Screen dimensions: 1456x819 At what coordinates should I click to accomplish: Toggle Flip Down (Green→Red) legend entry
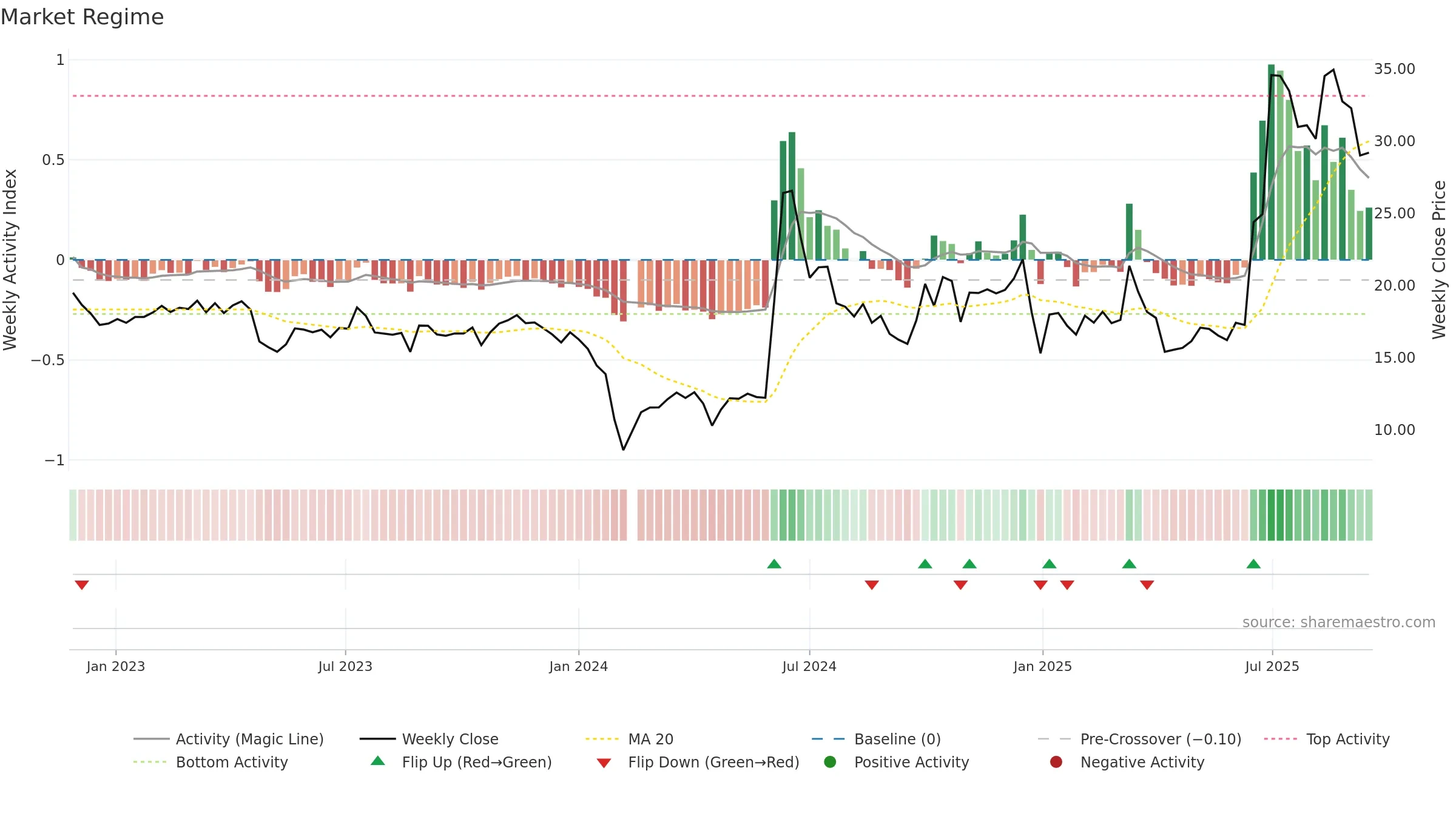(698, 762)
